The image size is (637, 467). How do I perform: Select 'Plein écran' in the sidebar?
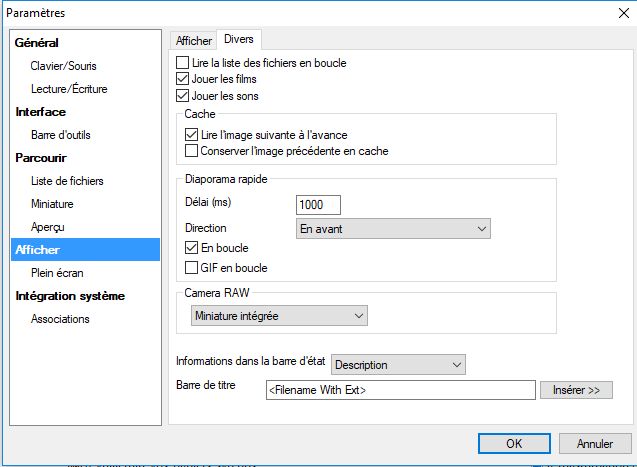pyautogui.click(x=57, y=272)
